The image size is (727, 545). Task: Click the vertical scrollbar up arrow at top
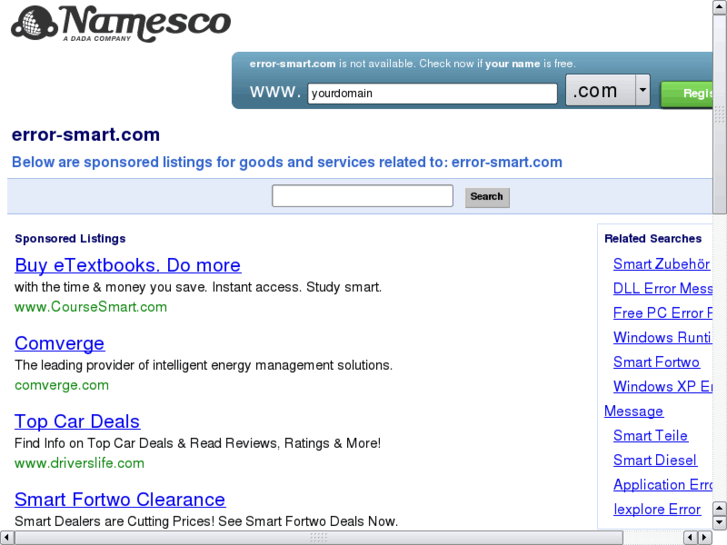pyautogui.click(x=720, y=6)
